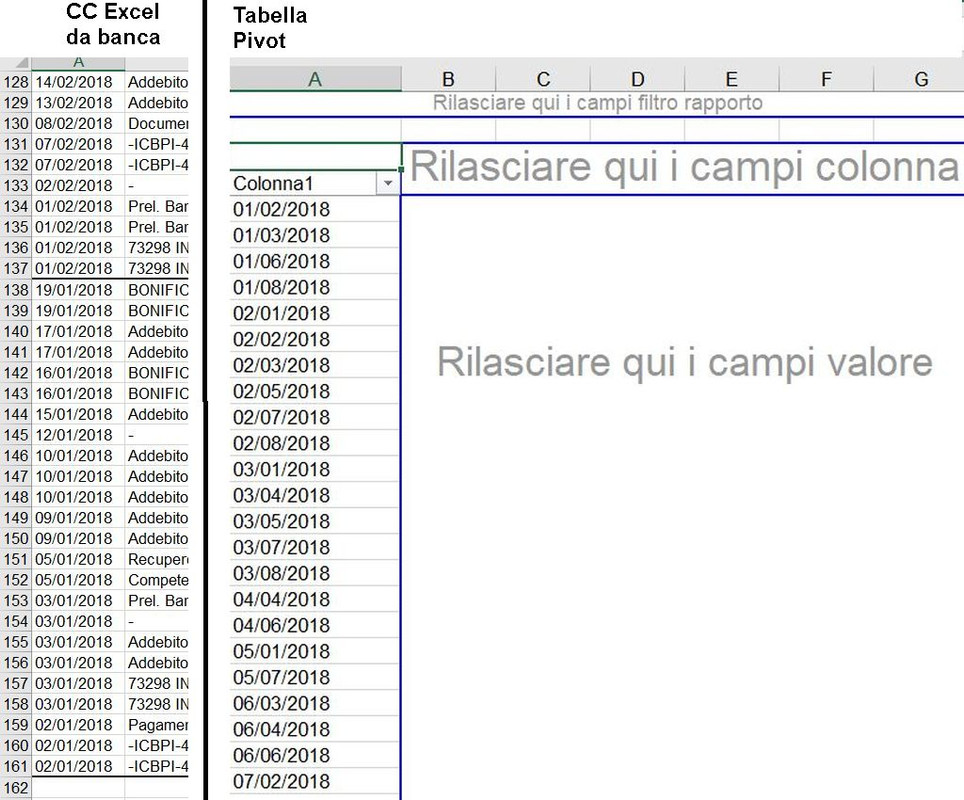This screenshot has height=800, width=964.
Task: Click the select-all corner in the bank sheet
Action: click(16, 63)
